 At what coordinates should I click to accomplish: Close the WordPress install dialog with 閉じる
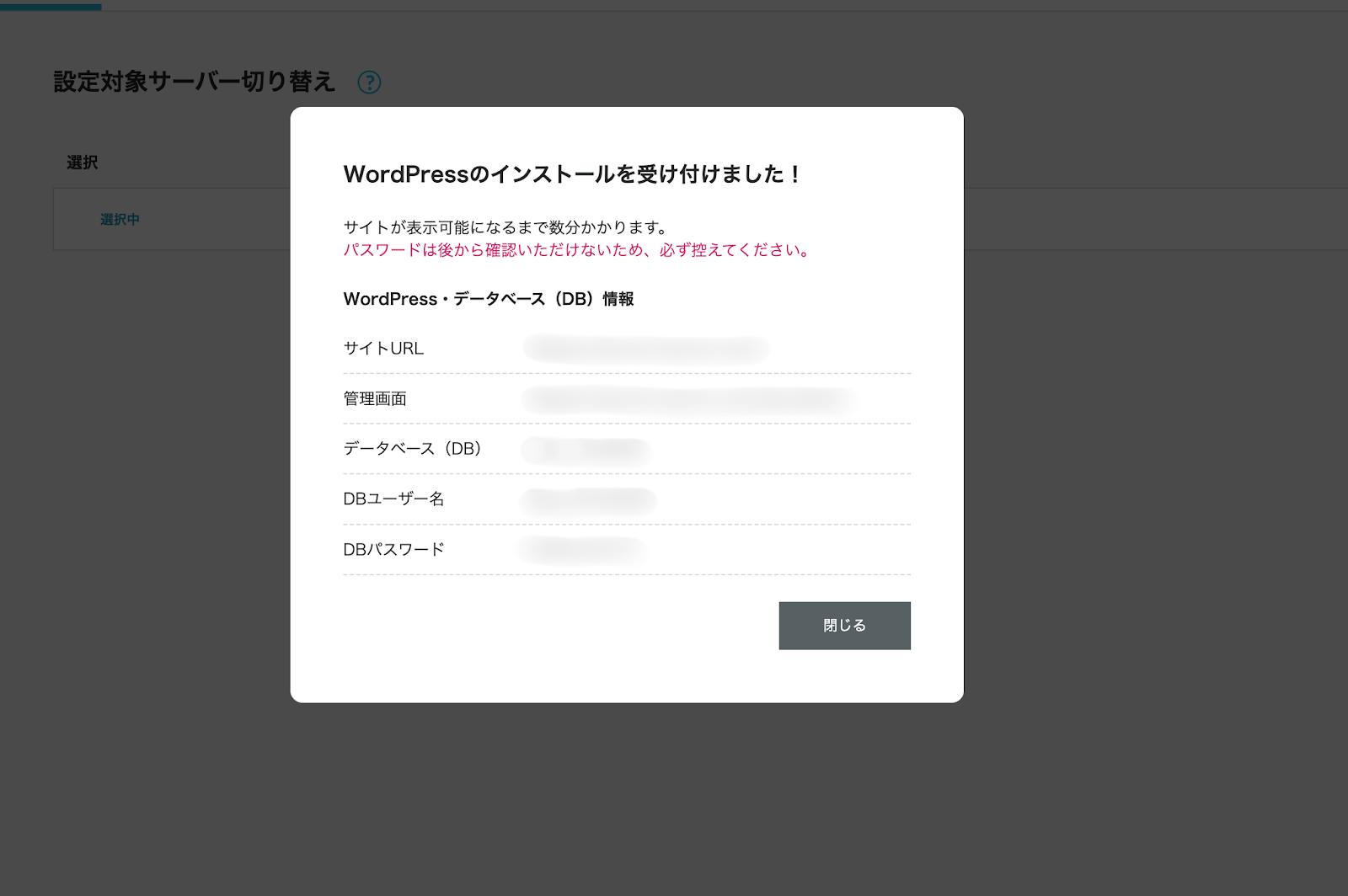pos(844,626)
